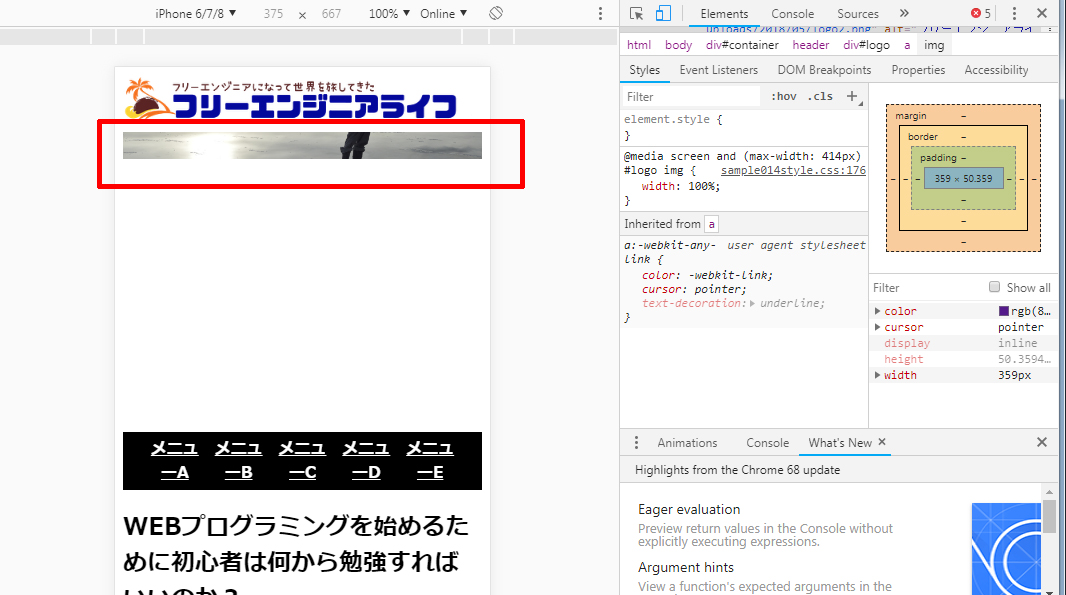Click the purple color swatch in computed styles
The width and height of the screenshot is (1066, 595).
[1004, 311]
